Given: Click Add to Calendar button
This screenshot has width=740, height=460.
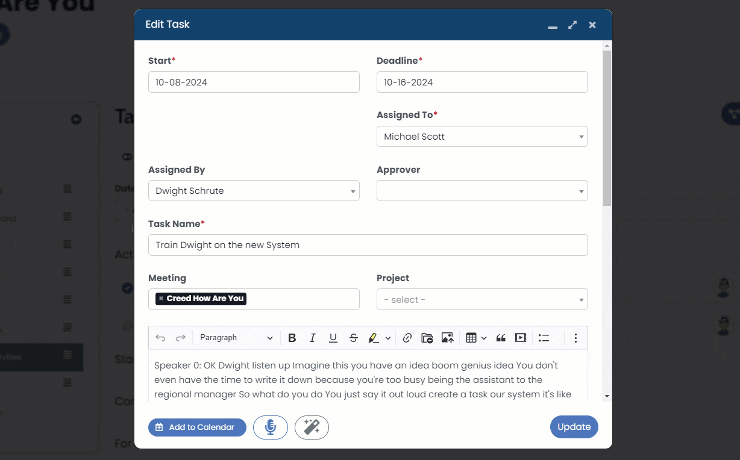Looking at the screenshot, I should coord(197,427).
